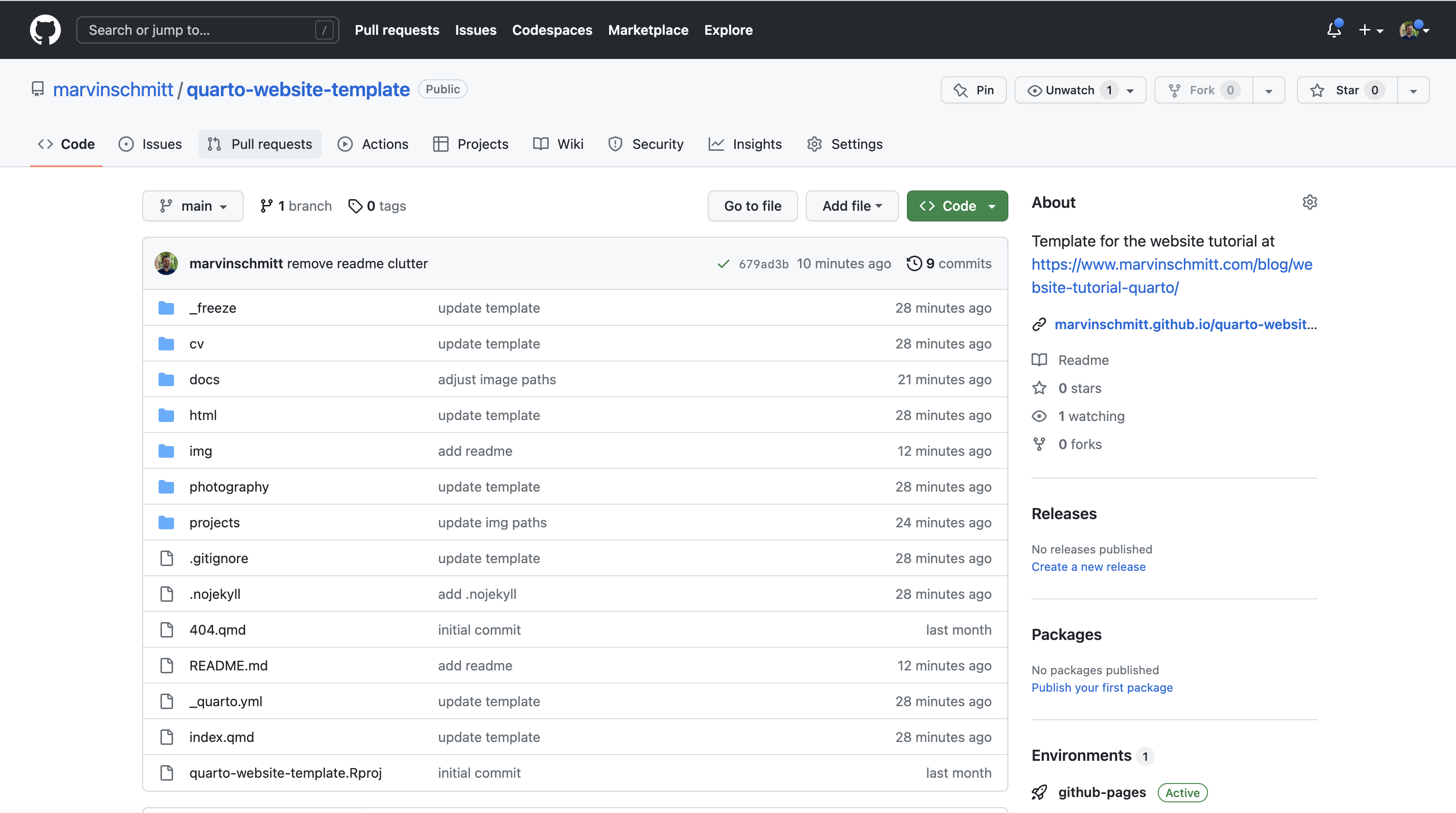Viewport: 1456px width, 813px height.
Task: Open the docs folder icon
Action: tap(166, 379)
